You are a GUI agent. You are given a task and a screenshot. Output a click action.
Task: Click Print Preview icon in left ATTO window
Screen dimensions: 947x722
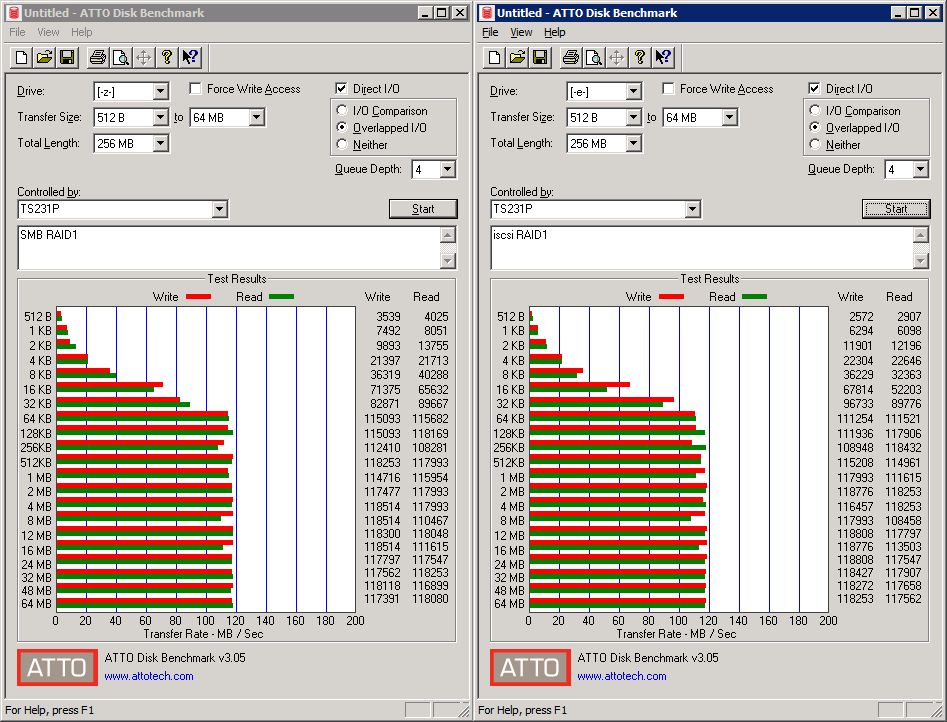(x=121, y=57)
